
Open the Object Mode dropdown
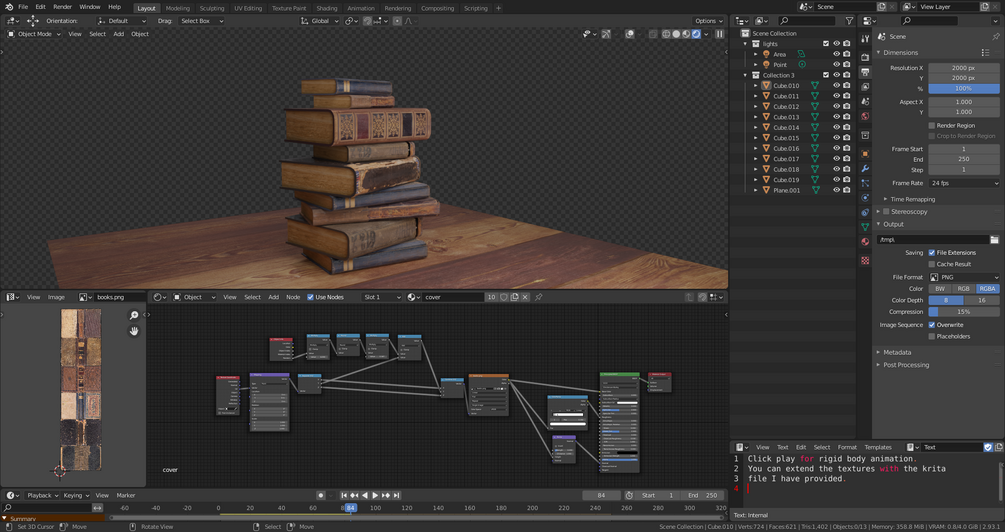click(34, 34)
